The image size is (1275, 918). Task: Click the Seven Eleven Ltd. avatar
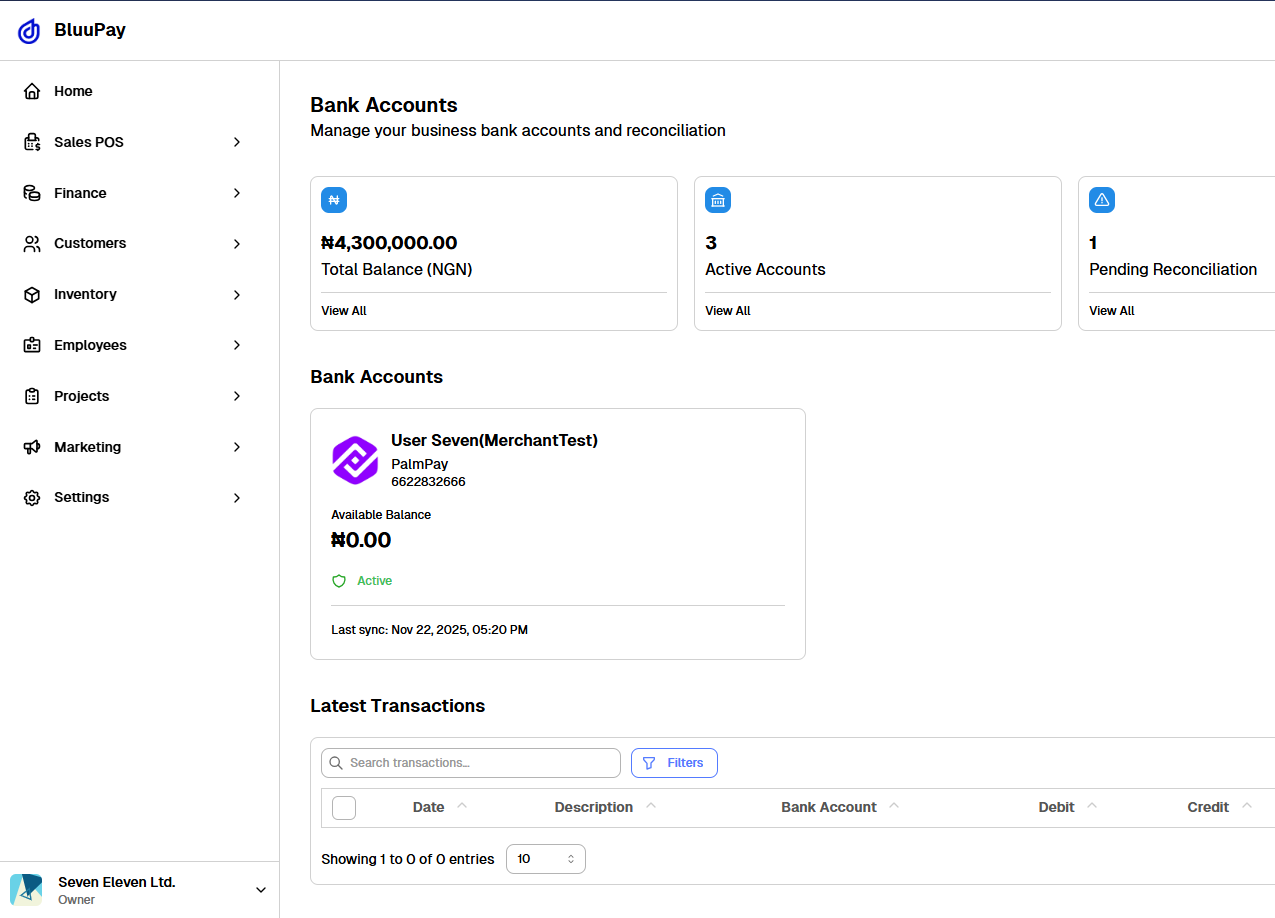(26, 890)
